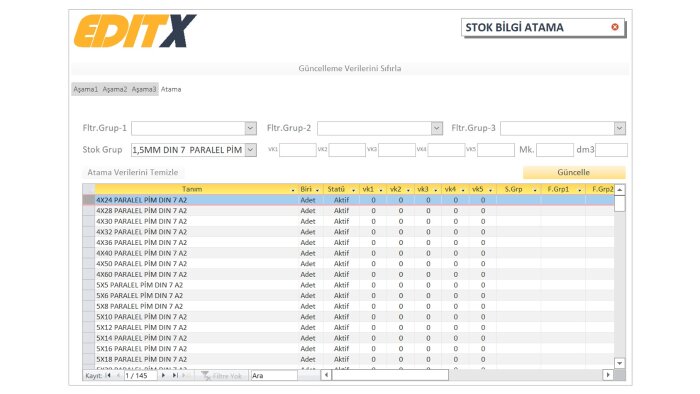Open the Aşama3 tab

point(144,89)
